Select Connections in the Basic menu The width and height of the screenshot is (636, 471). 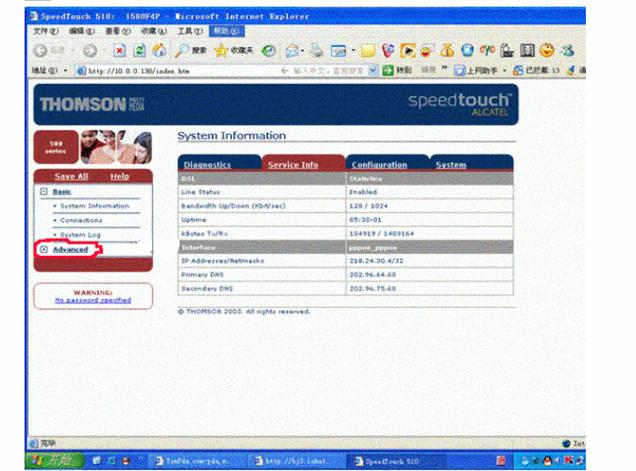81,220
